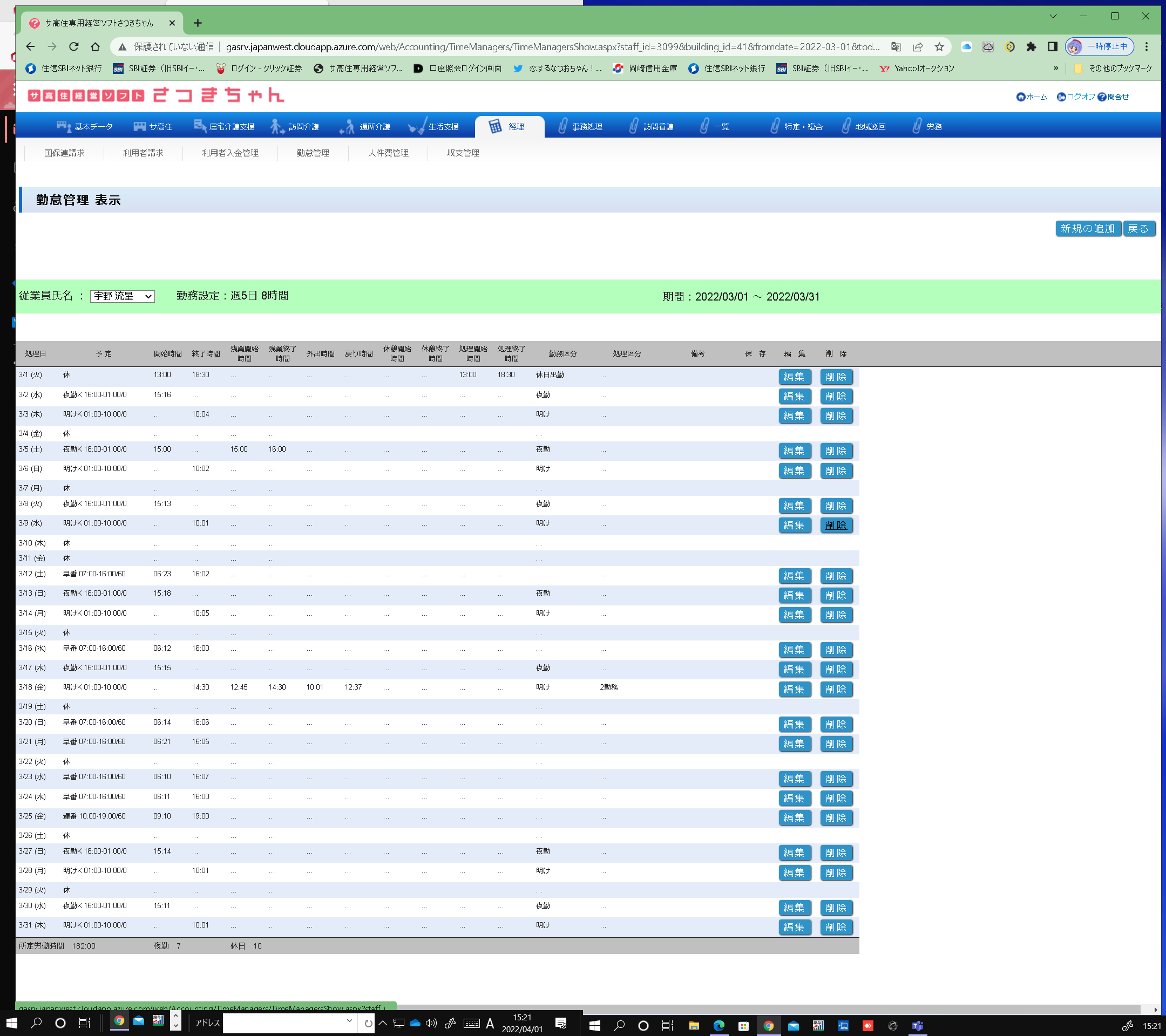This screenshot has height=1036, width=1166.
Task: Click 編集 for the 3/18 row
Action: [x=794, y=689]
